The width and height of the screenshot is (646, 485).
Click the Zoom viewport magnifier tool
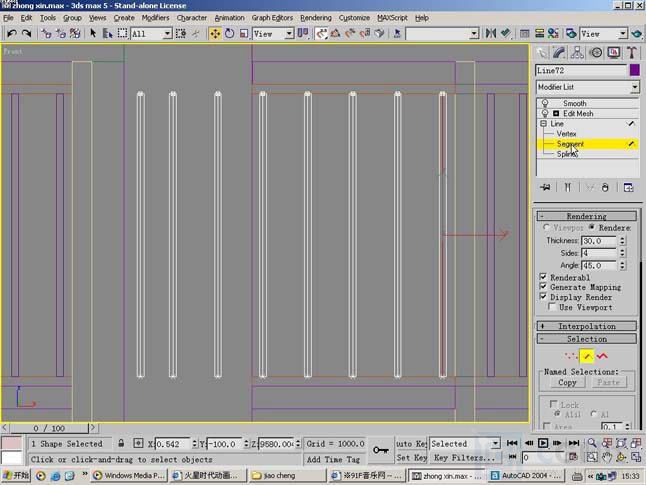pyautogui.click(x=592, y=443)
